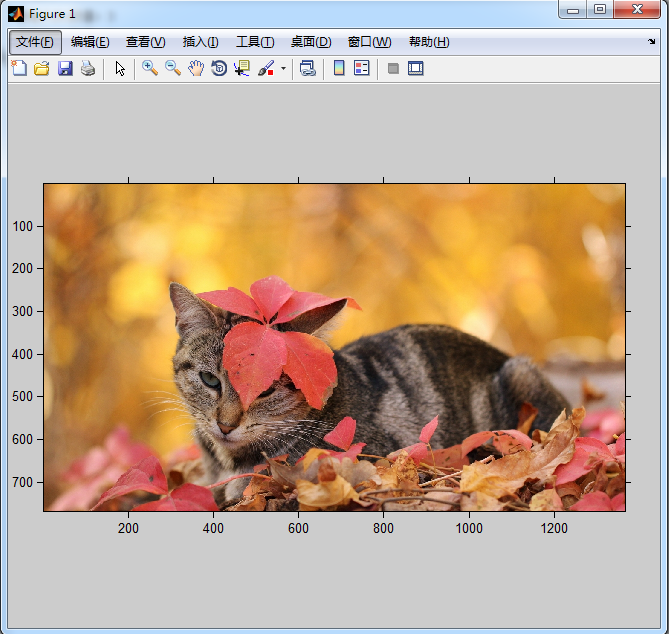Image resolution: width=669 pixels, height=634 pixels.
Task: Click the y-axis label 400
Action: [23, 355]
